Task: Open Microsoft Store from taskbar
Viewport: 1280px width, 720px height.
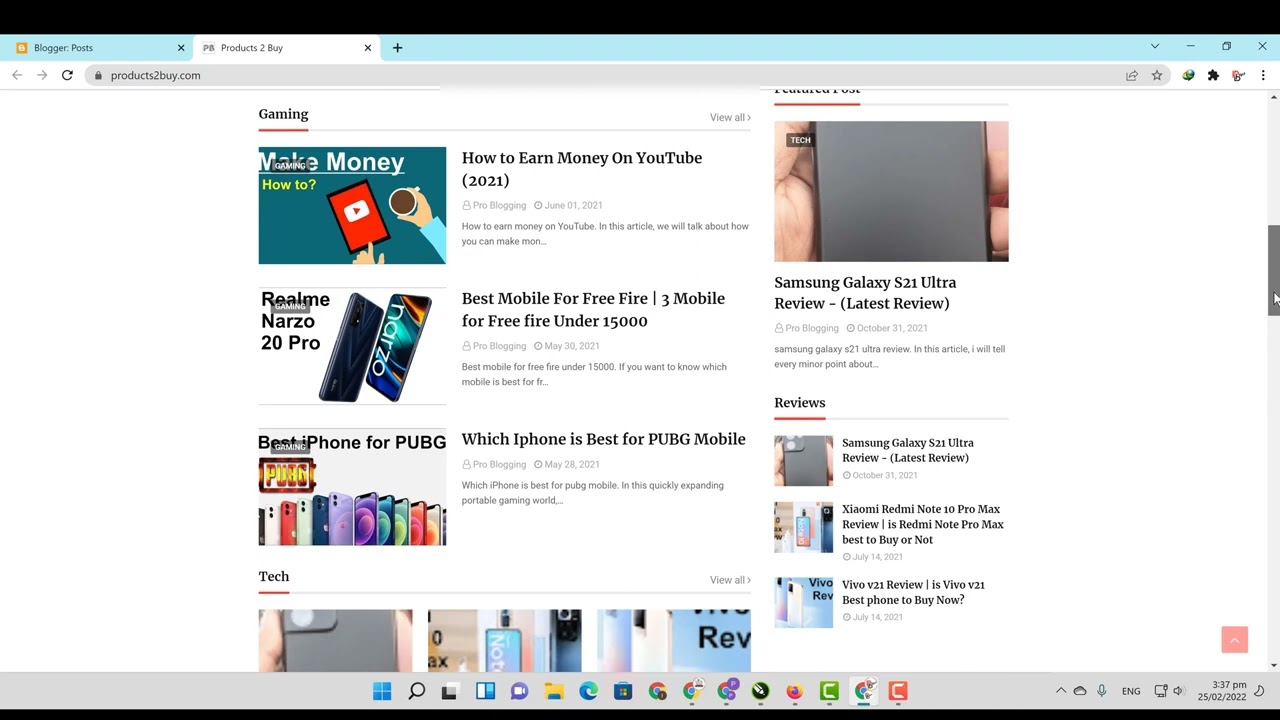Action: [x=623, y=691]
